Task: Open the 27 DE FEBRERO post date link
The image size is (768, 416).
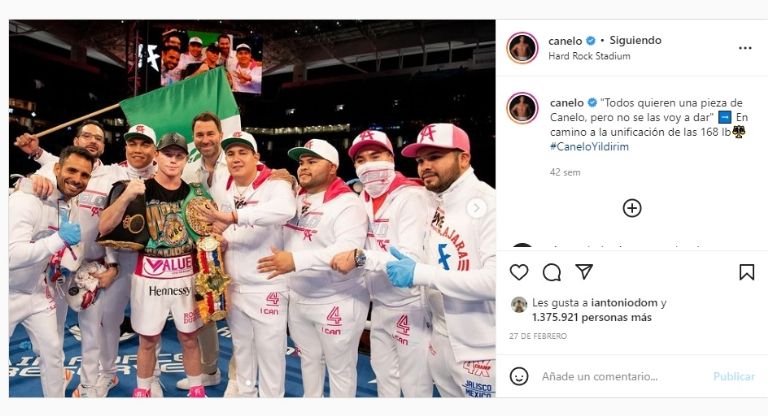Action: (x=538, y=336)
